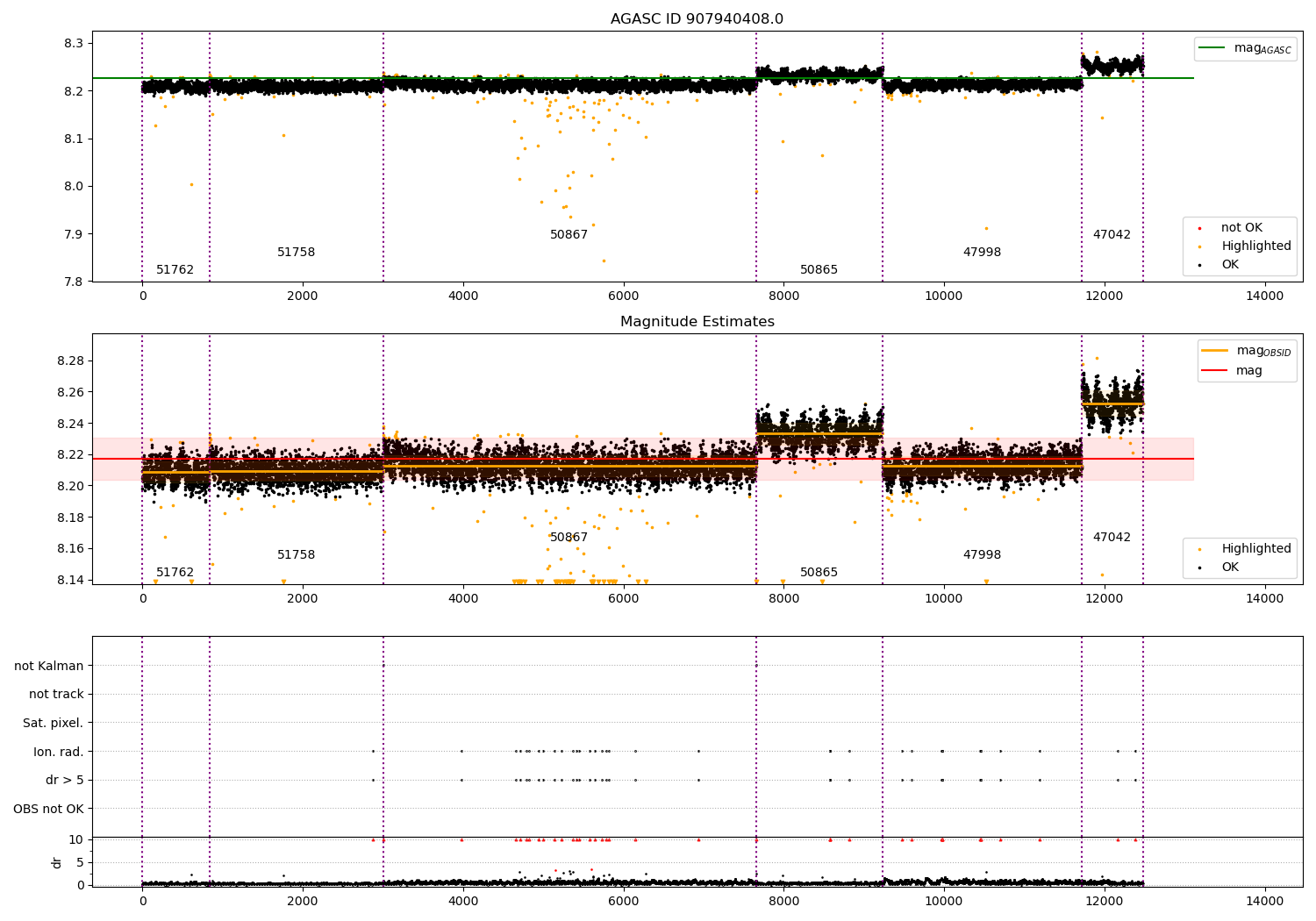Image resolution: width=1316 pixels, height=921 pixels.
Task: Click obsid label 50867 in the top plot
Action: [x=569, y=235]
